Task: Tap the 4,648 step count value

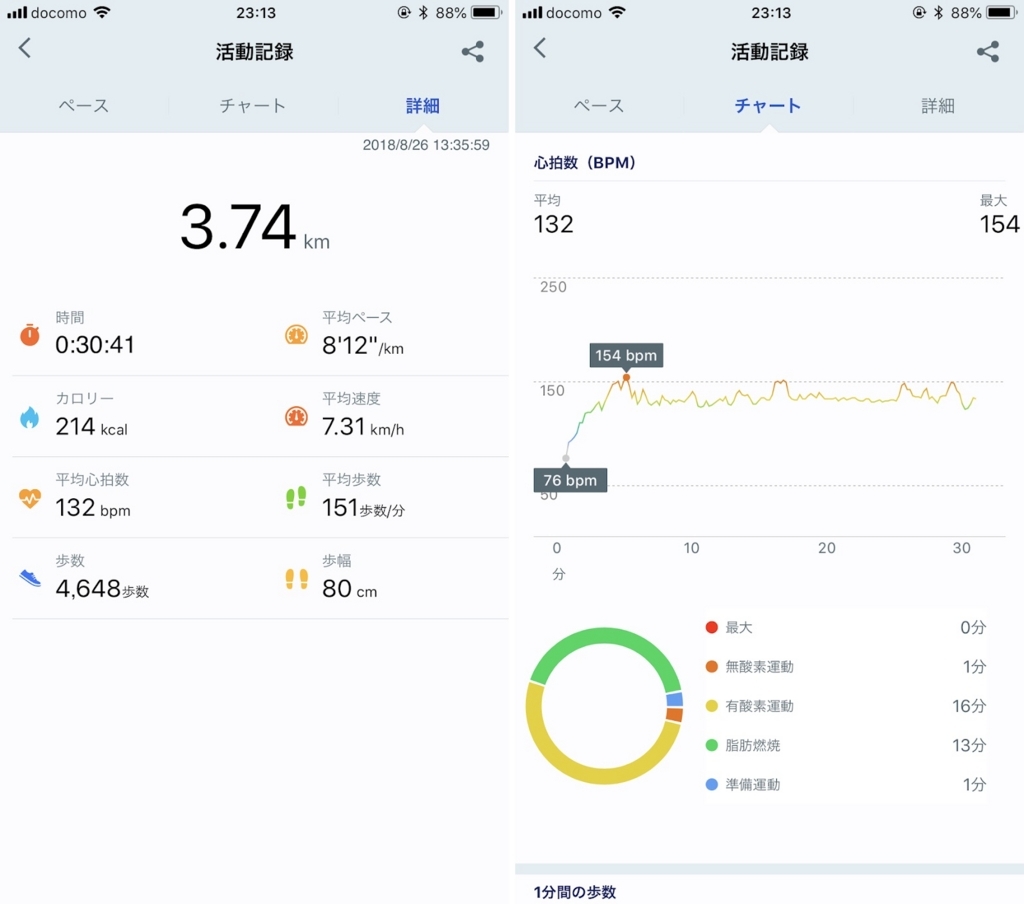Action: [x=102, y=589]
